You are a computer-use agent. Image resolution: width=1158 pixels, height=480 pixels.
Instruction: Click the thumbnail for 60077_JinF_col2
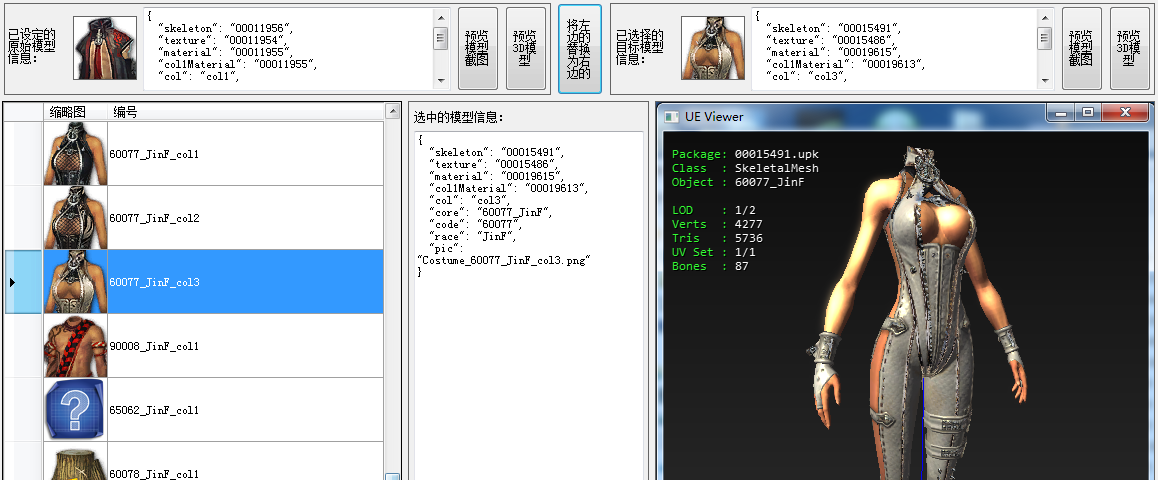pyautogui.click(x=75, y=218)
